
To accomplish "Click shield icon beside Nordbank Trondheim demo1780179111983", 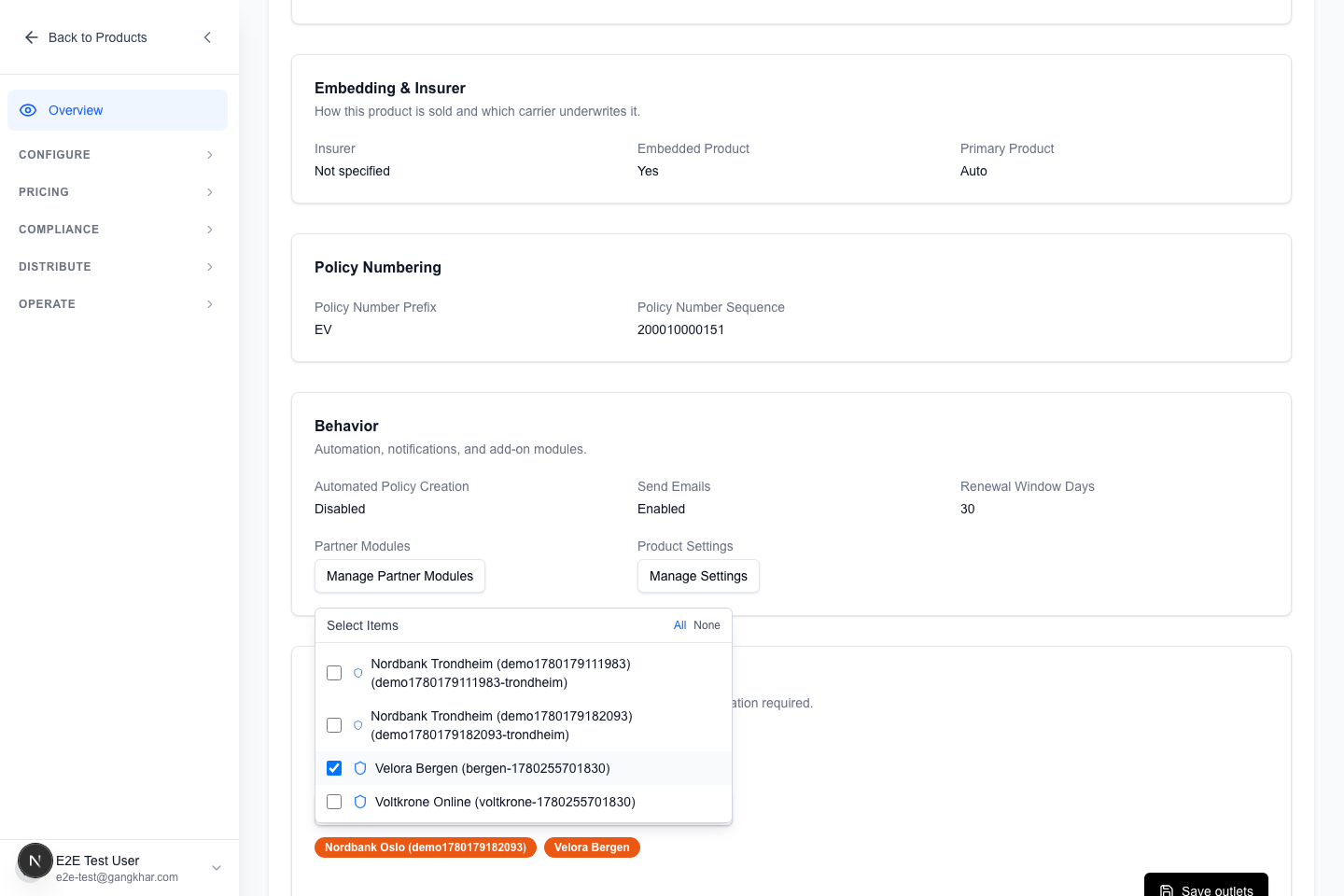I will pyautogui.click(x=357, y=673).
